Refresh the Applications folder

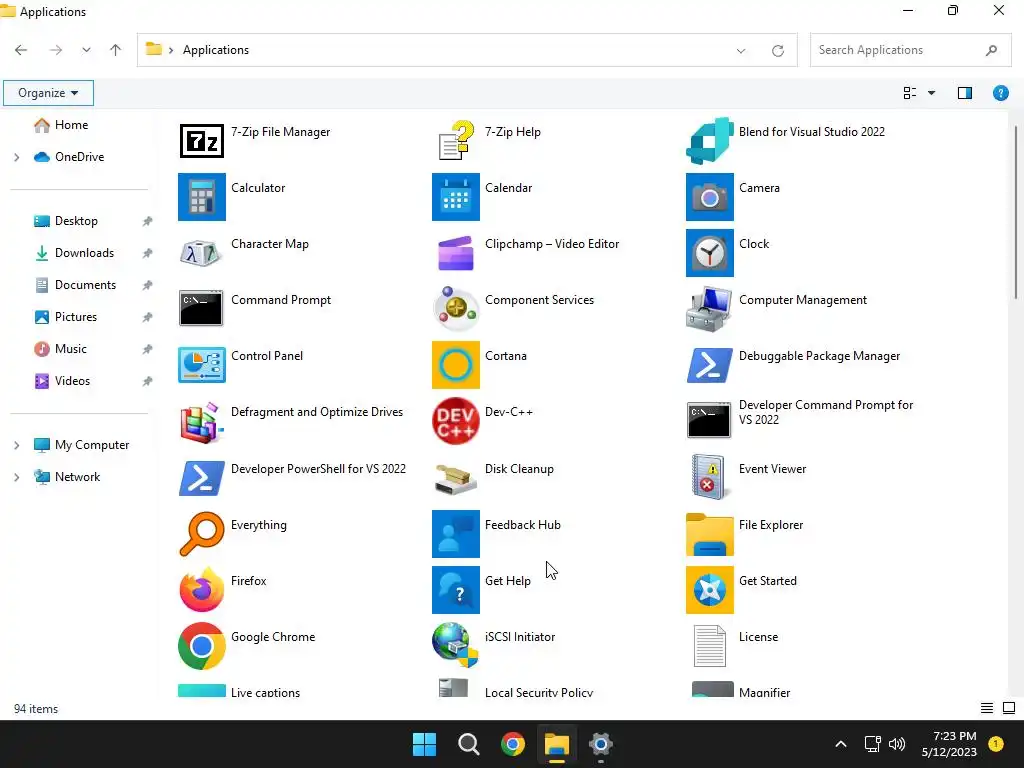(x=777, y=50)
